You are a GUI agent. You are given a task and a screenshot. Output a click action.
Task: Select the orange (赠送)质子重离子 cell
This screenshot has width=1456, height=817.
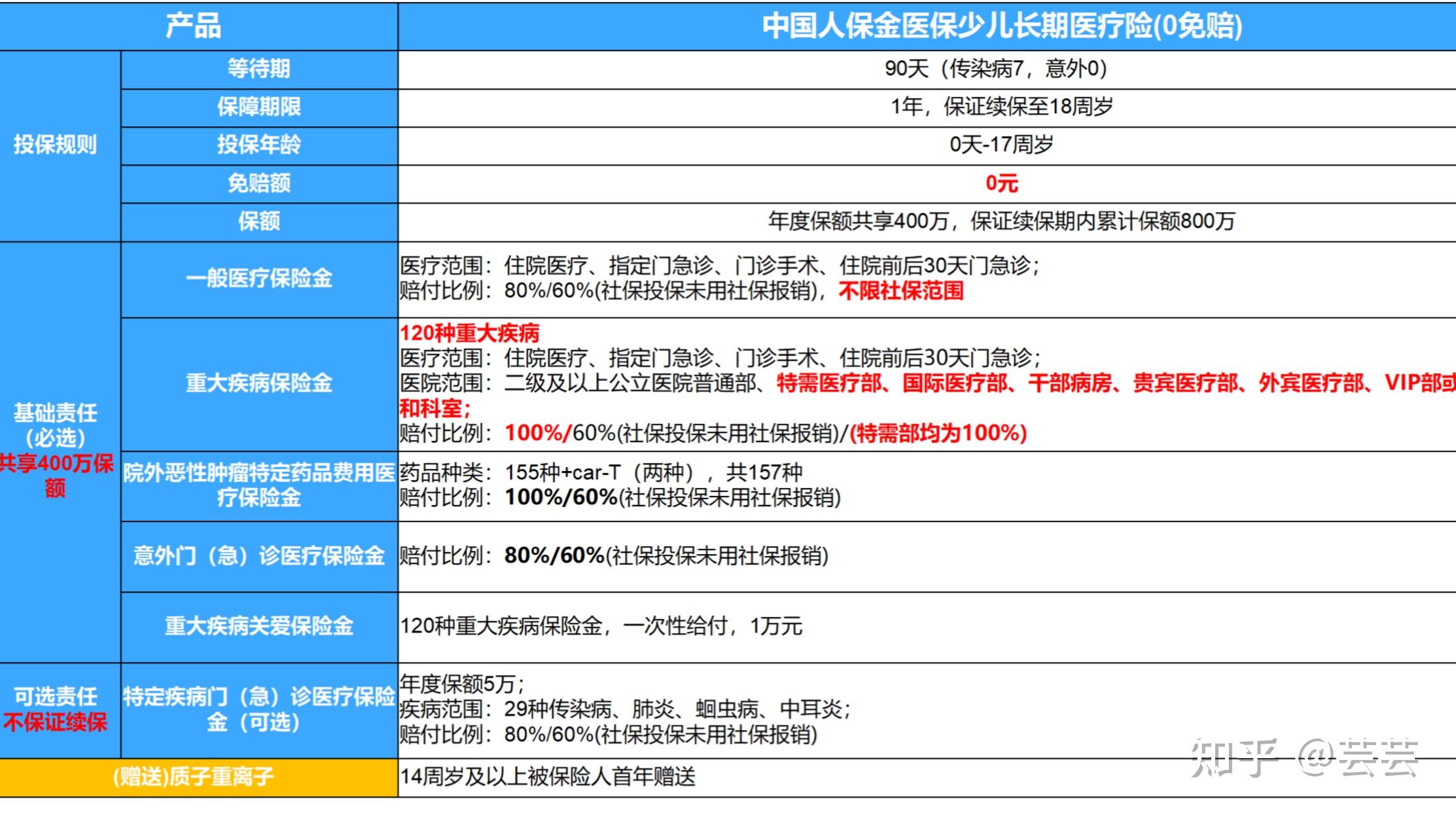(198, 777)
